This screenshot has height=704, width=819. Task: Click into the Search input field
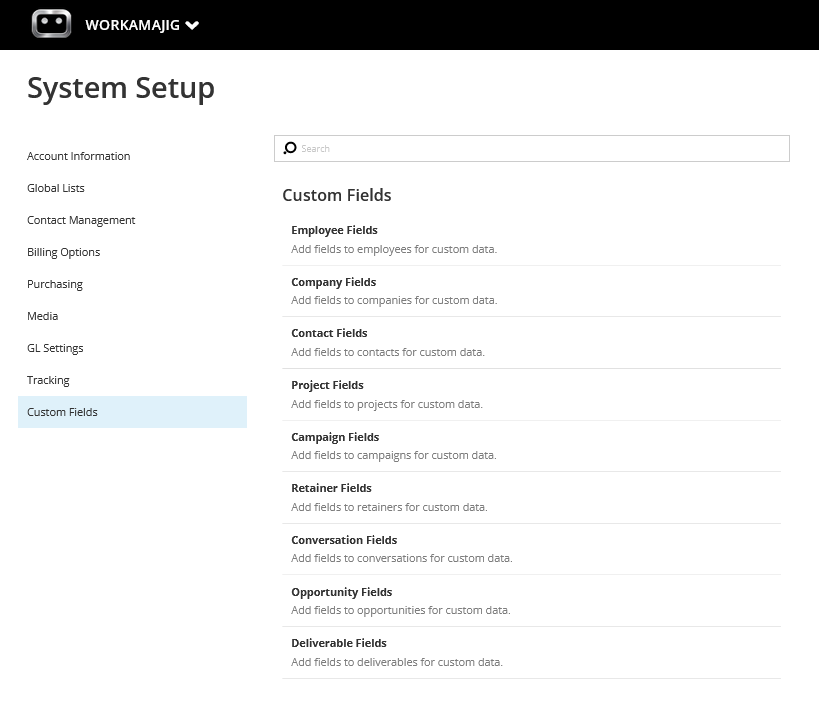(532, 148)
